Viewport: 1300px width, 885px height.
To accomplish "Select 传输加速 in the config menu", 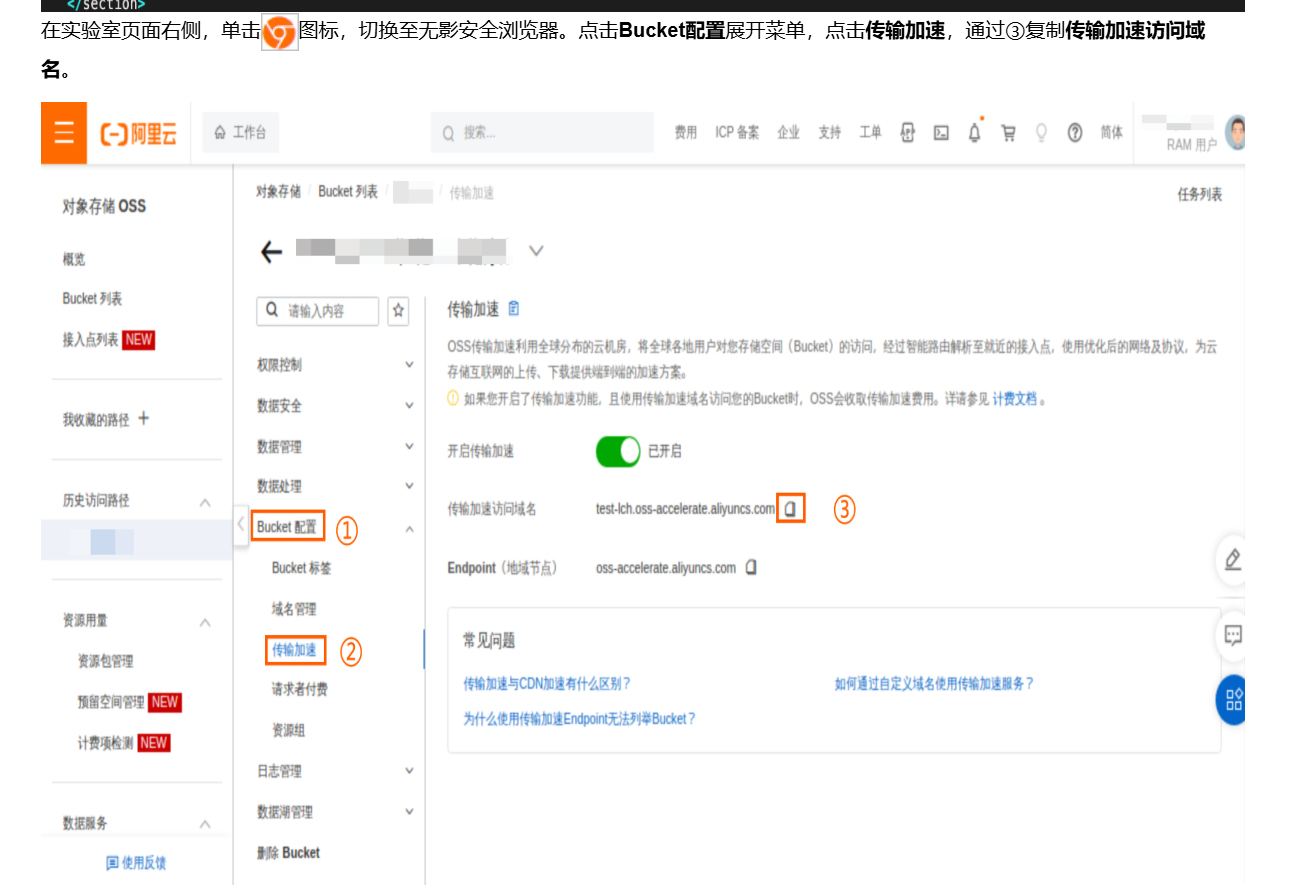I will click(295, 650).
